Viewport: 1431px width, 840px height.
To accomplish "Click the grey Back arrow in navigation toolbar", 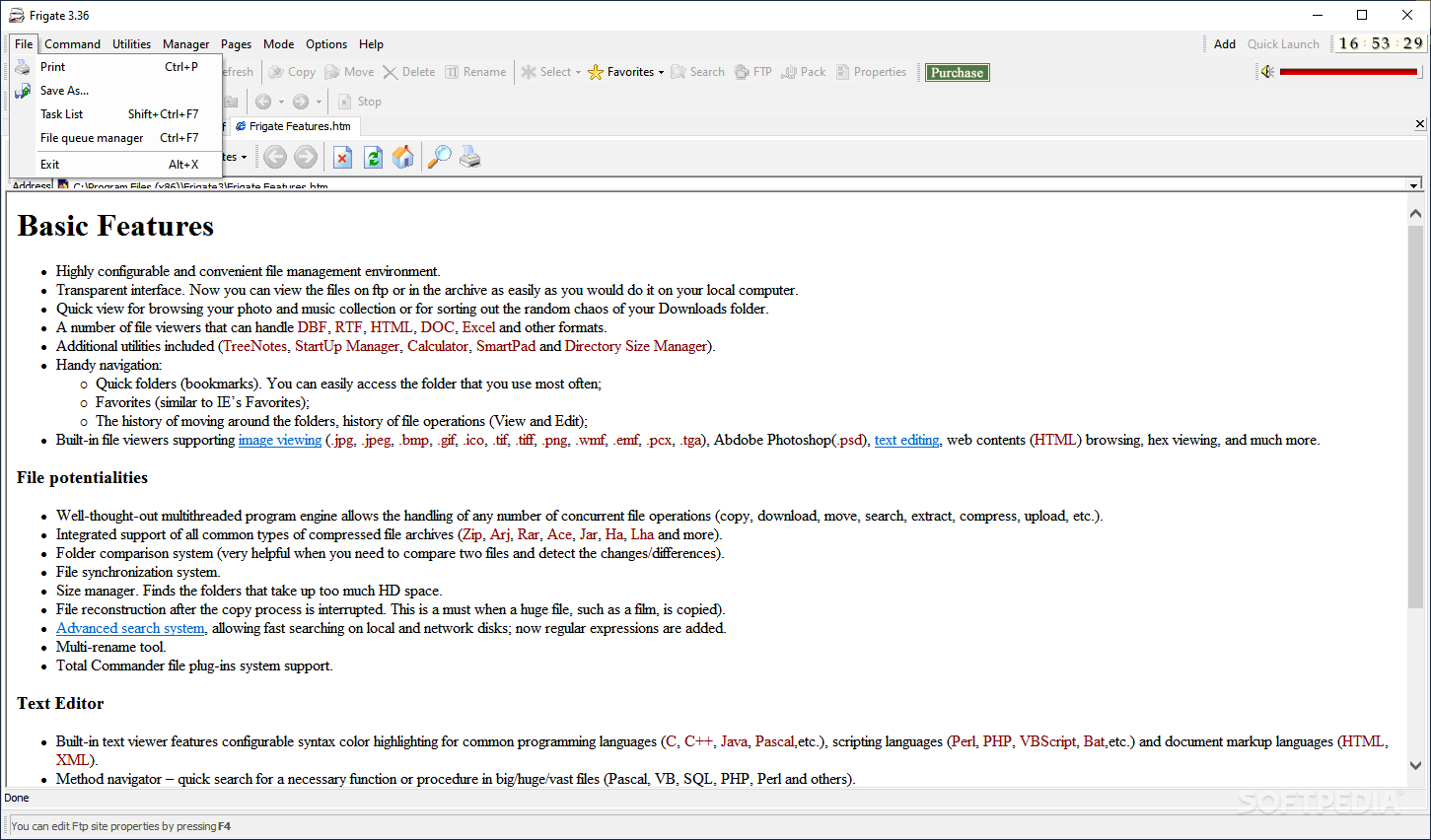I will [x=262, y=102].
